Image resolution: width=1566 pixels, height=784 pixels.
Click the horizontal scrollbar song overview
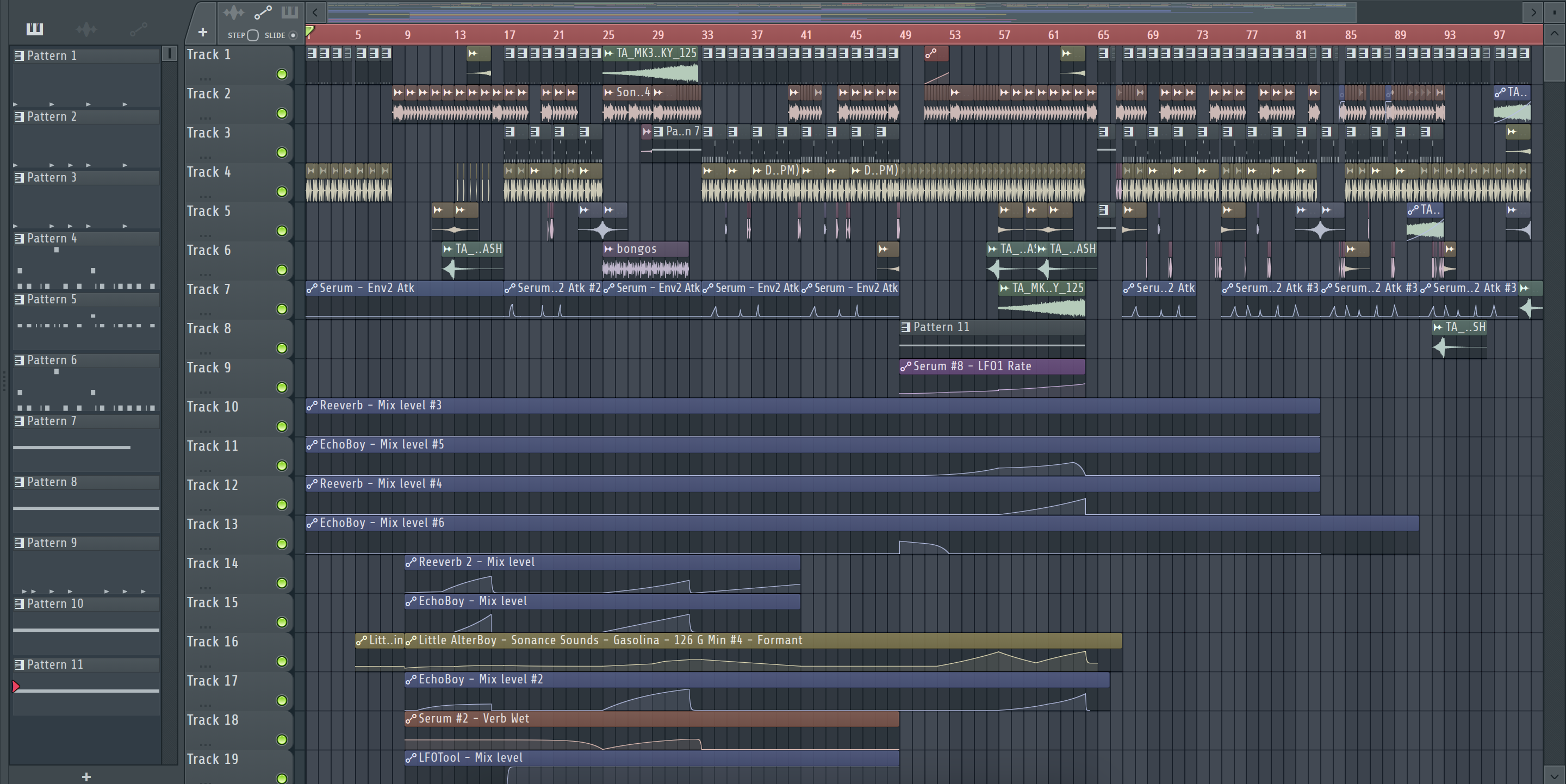pos(842,12)
